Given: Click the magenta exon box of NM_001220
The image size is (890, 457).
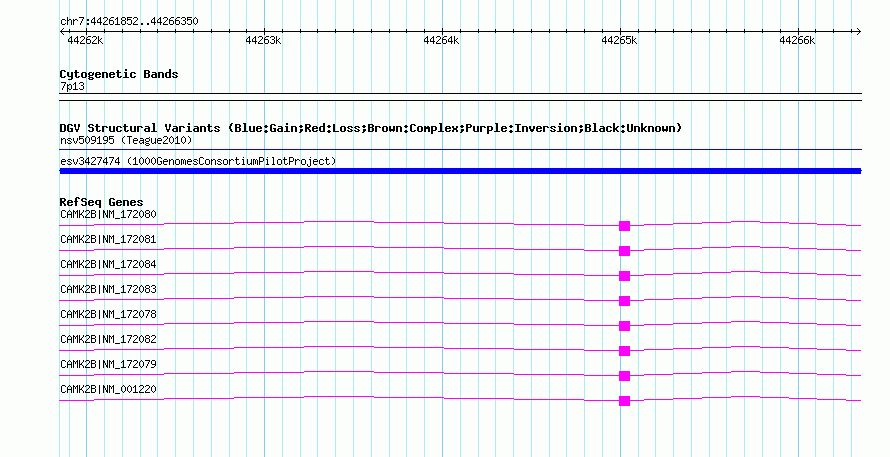Looking at the screenshot, I should coord(624,401).
